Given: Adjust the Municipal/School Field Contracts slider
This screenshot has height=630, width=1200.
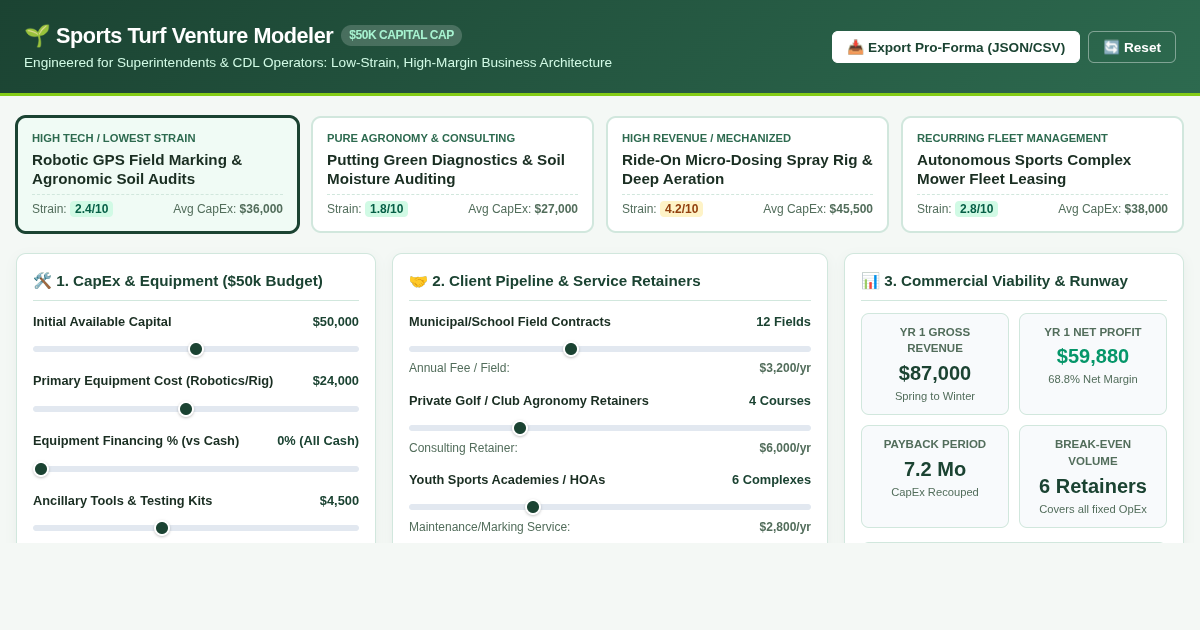Looking at the screenshot, I should (610, 349).
